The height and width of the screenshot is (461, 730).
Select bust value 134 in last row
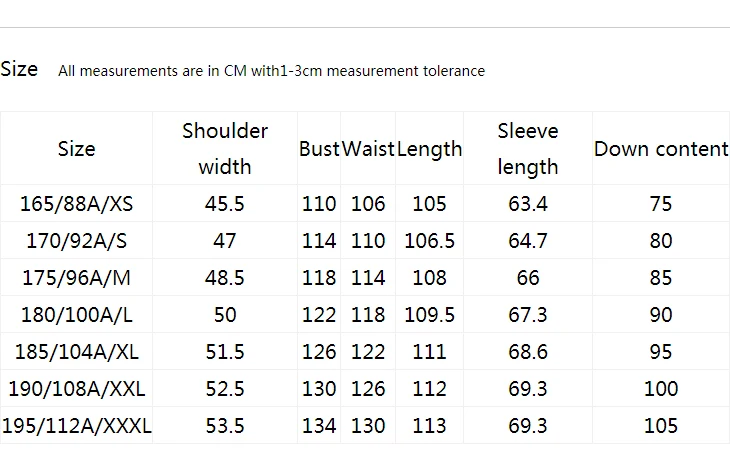click(319, 426)
